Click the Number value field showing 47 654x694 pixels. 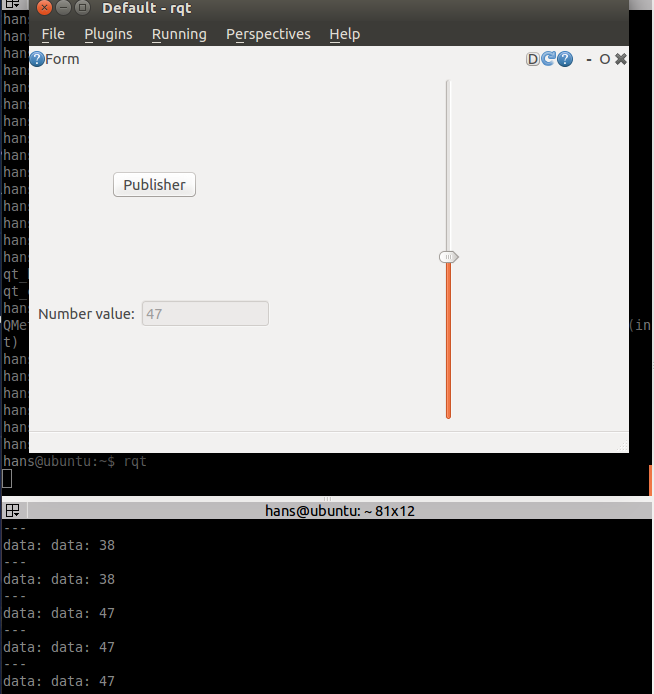tap(205, 314)
